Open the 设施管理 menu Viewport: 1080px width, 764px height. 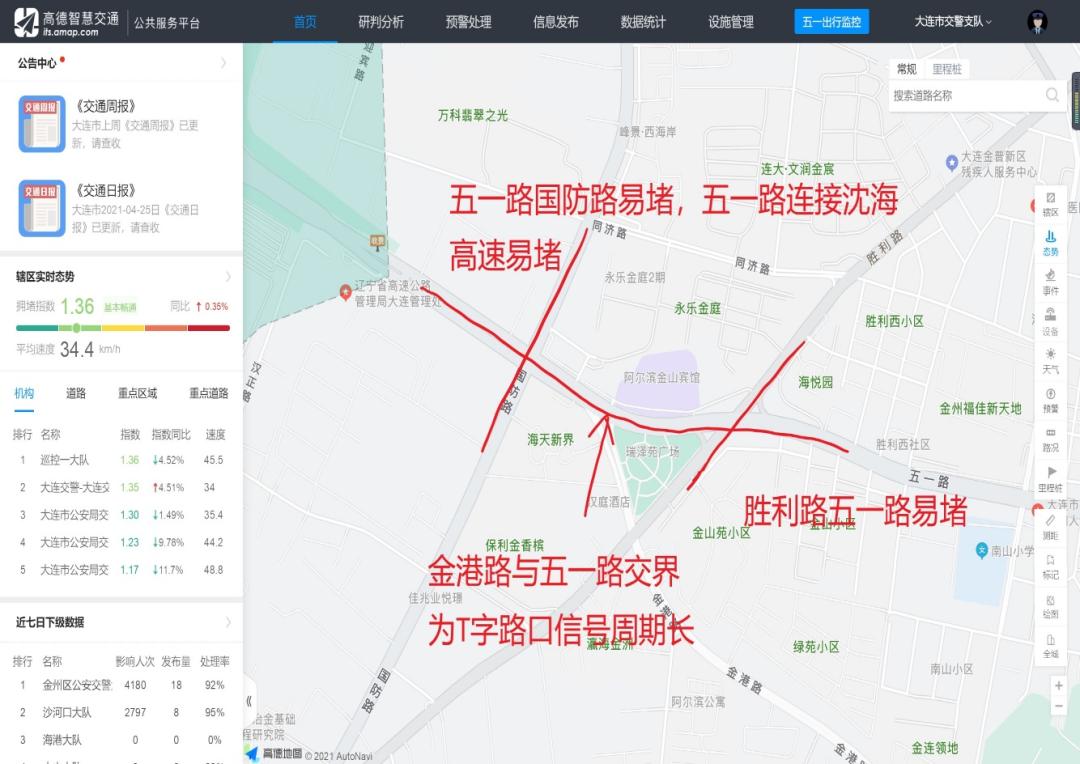731,22
